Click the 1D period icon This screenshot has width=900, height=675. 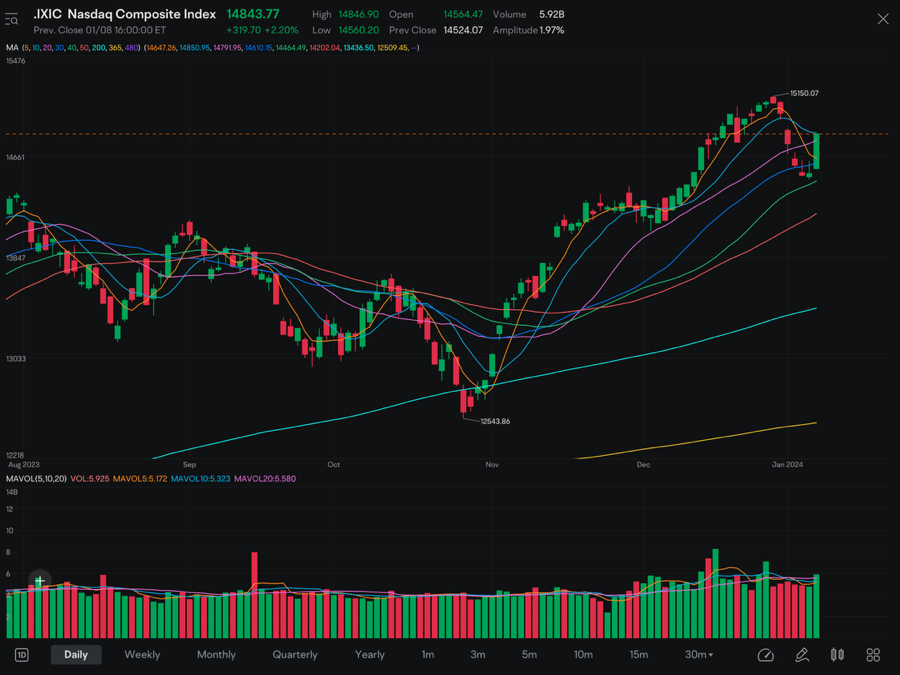pyautogui.click(x=21, y=655)
